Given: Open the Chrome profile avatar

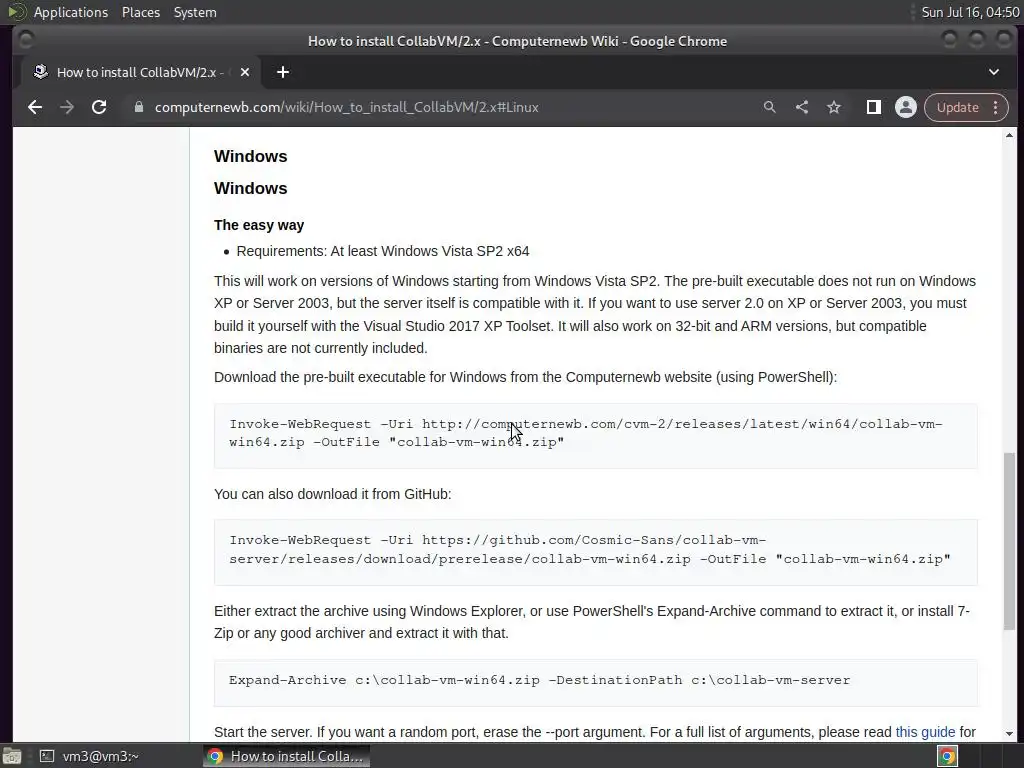Looking at the screenshot, I should [906, 107].
